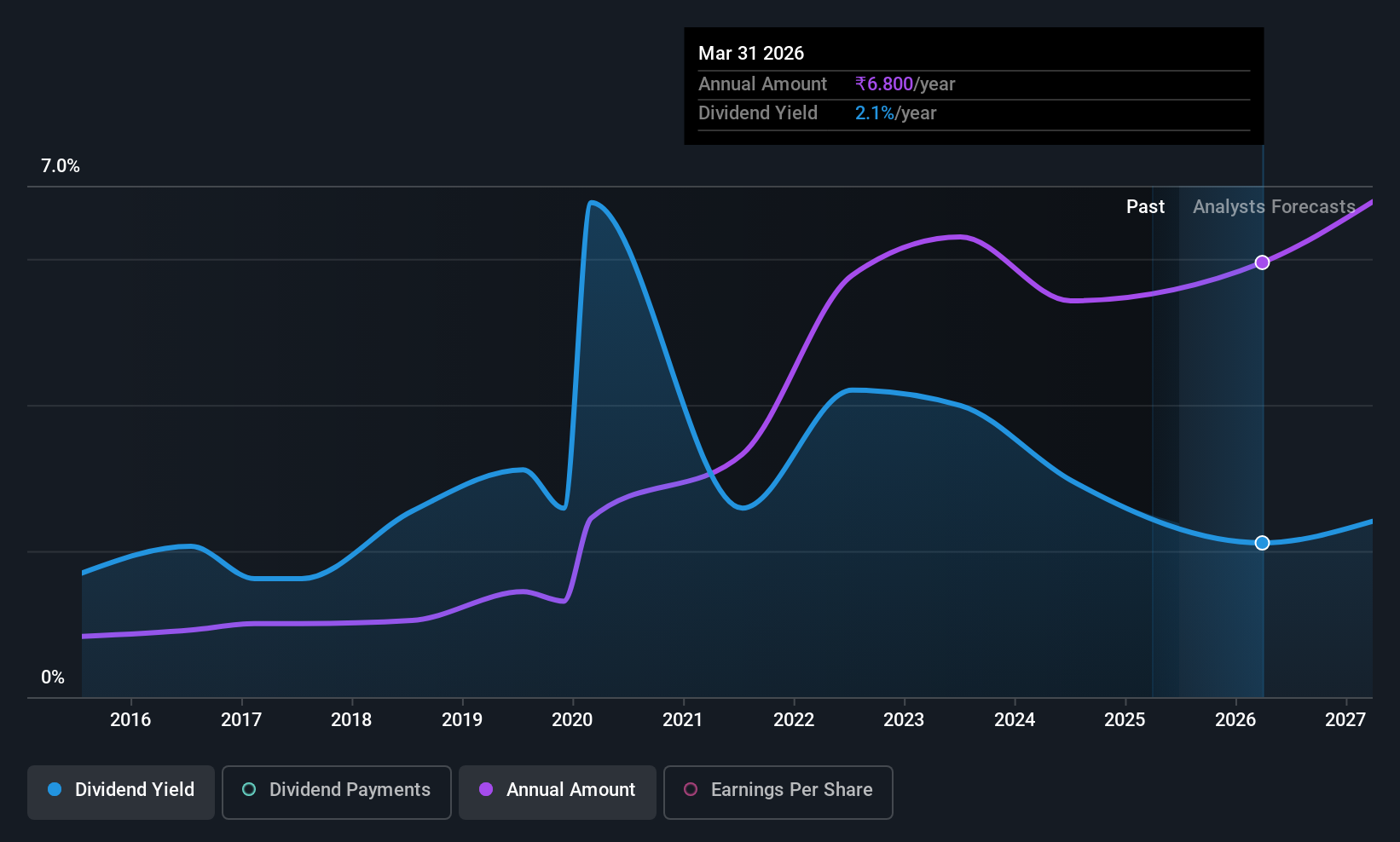
Task: Toggle the Annual Amount legend button
Action: point(558,793)
